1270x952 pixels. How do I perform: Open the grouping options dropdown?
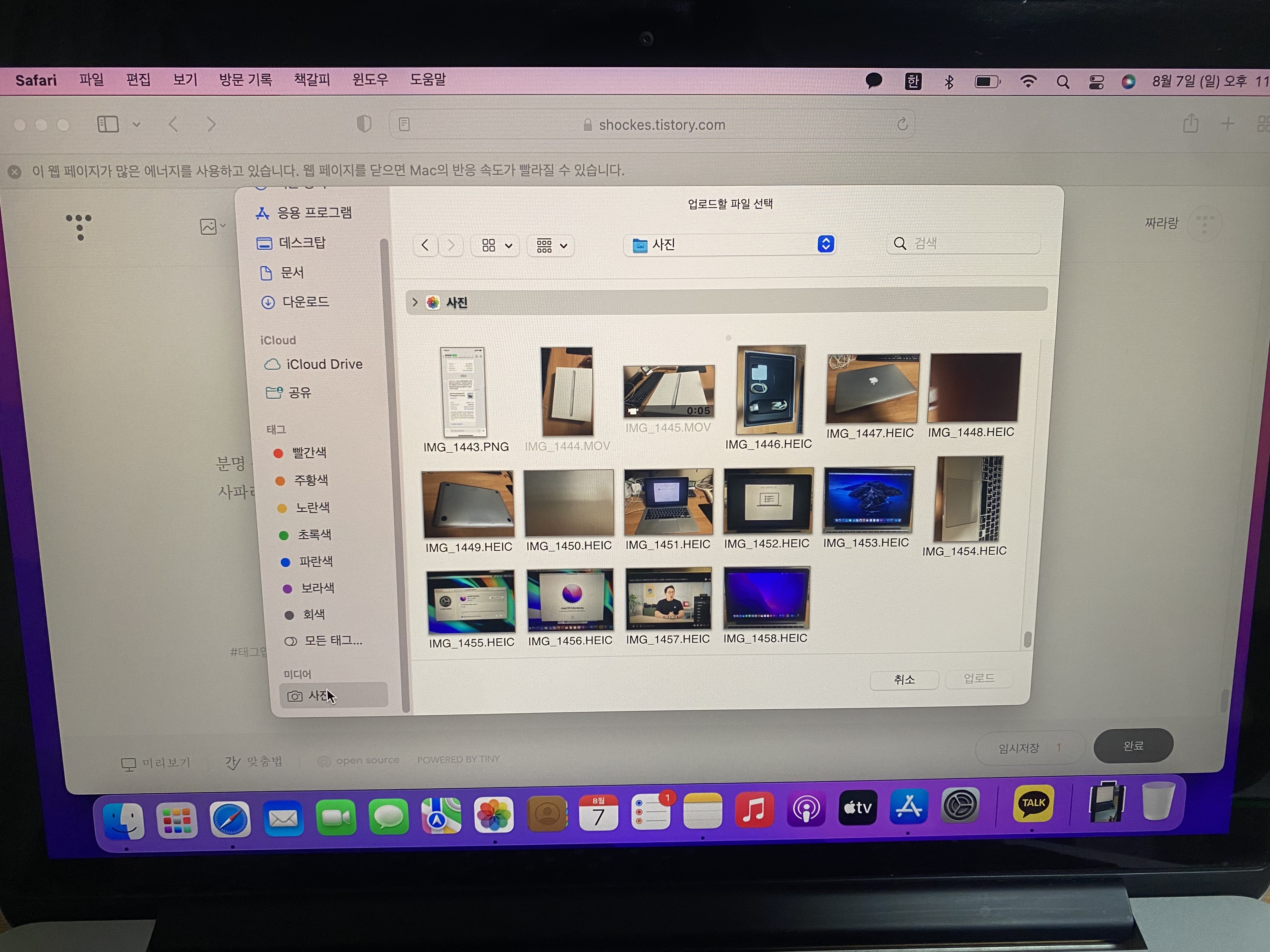click(x=551, y=246)
